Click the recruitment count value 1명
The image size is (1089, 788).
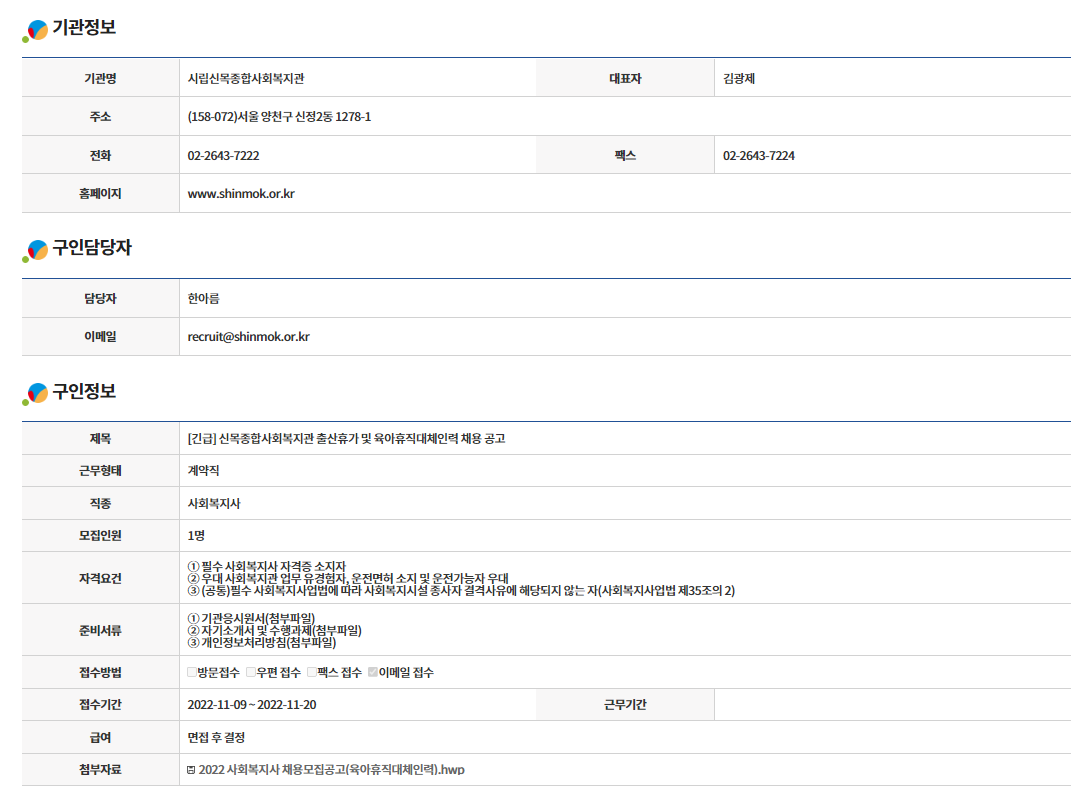(196, 535)
